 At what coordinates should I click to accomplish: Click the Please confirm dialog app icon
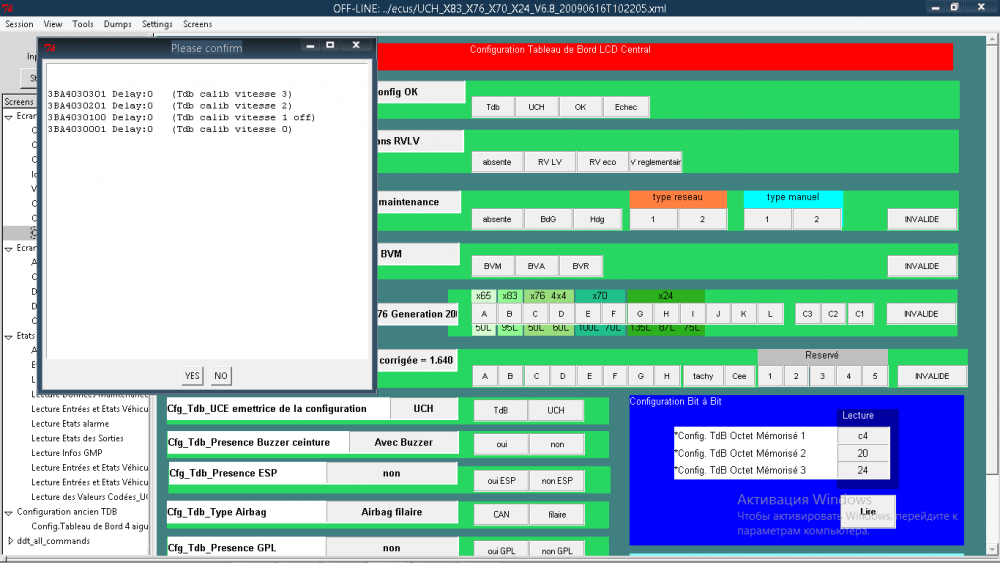click(x=50, y=48)
